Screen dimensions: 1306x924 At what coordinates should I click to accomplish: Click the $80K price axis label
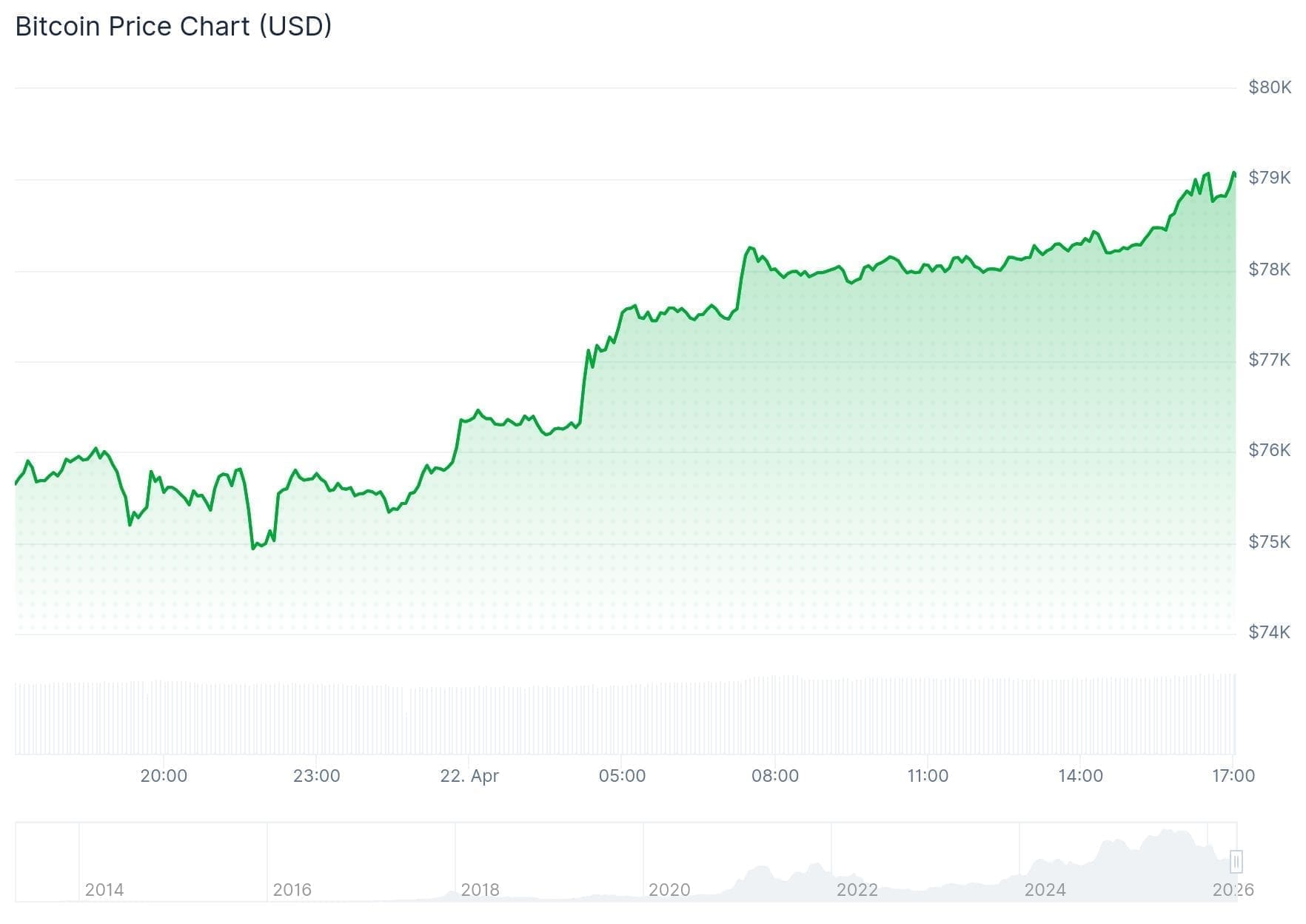click(x=1269, y=87)
